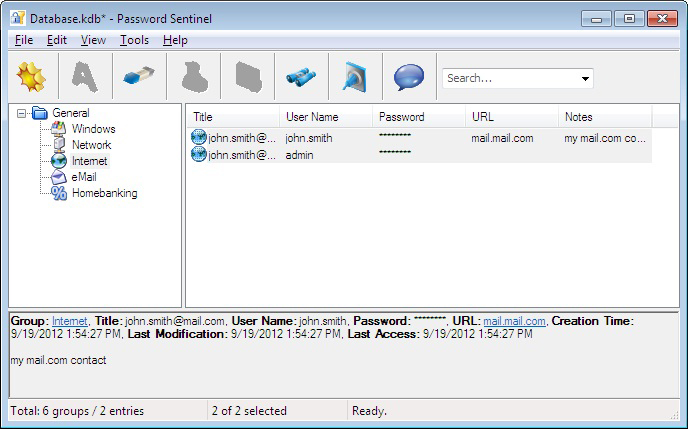Click the eMail envelope icon

click(x=58, y=177)
